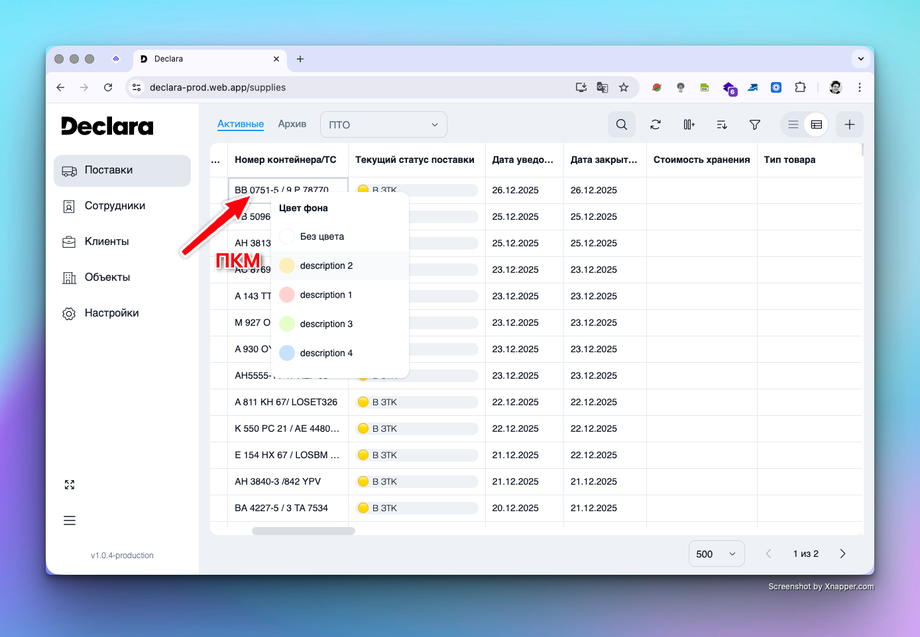The width and height of the screenshot is (920, 637).
Task: Click the truck icon beside Поставки
Action: (69, 171)
